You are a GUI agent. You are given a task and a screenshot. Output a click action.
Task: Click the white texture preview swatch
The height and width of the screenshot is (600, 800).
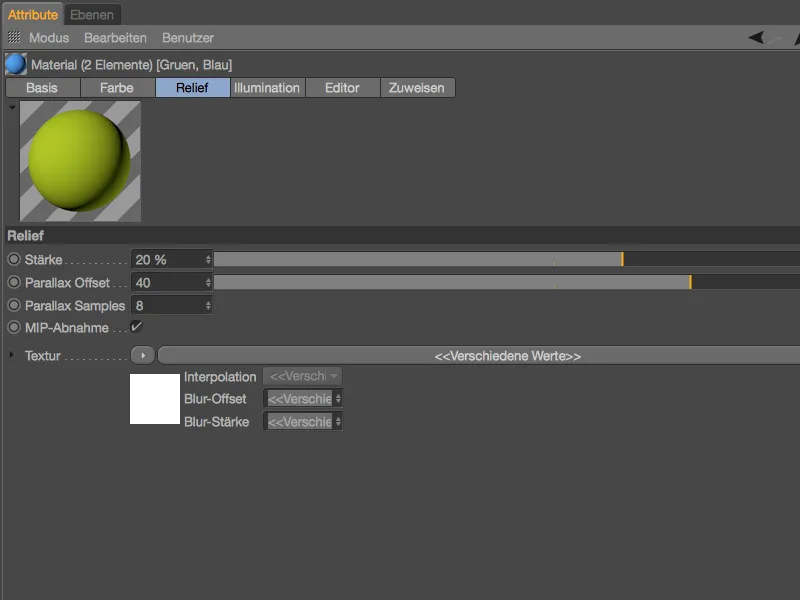(x=155, y=399)
